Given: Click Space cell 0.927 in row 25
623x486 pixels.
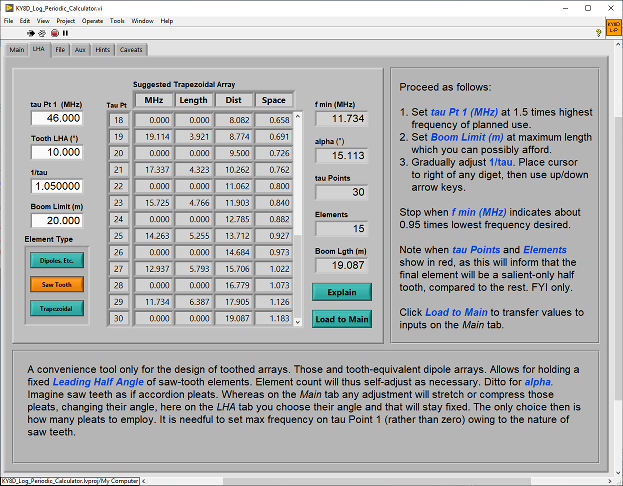Looking at the screenshot, I should point(273,236).
